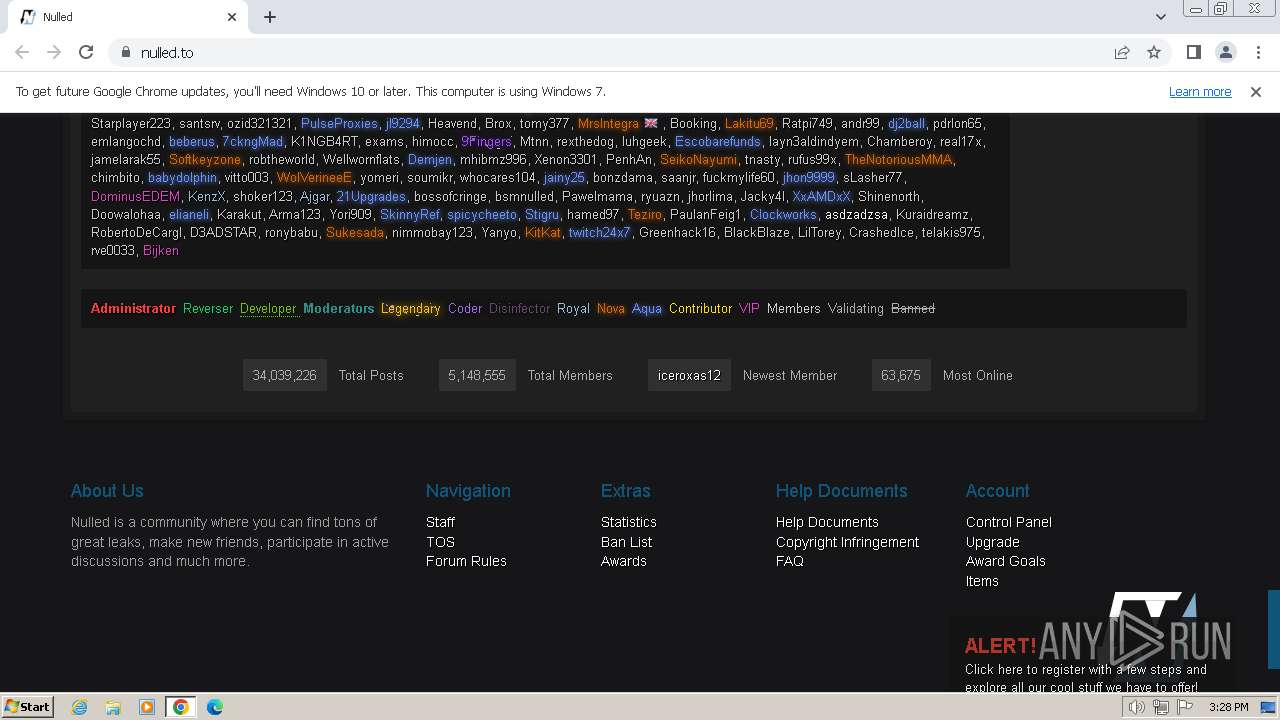This screenshot has height=720, width=1280.
Task: Click VIP group legend
Action: click(749, 308)
